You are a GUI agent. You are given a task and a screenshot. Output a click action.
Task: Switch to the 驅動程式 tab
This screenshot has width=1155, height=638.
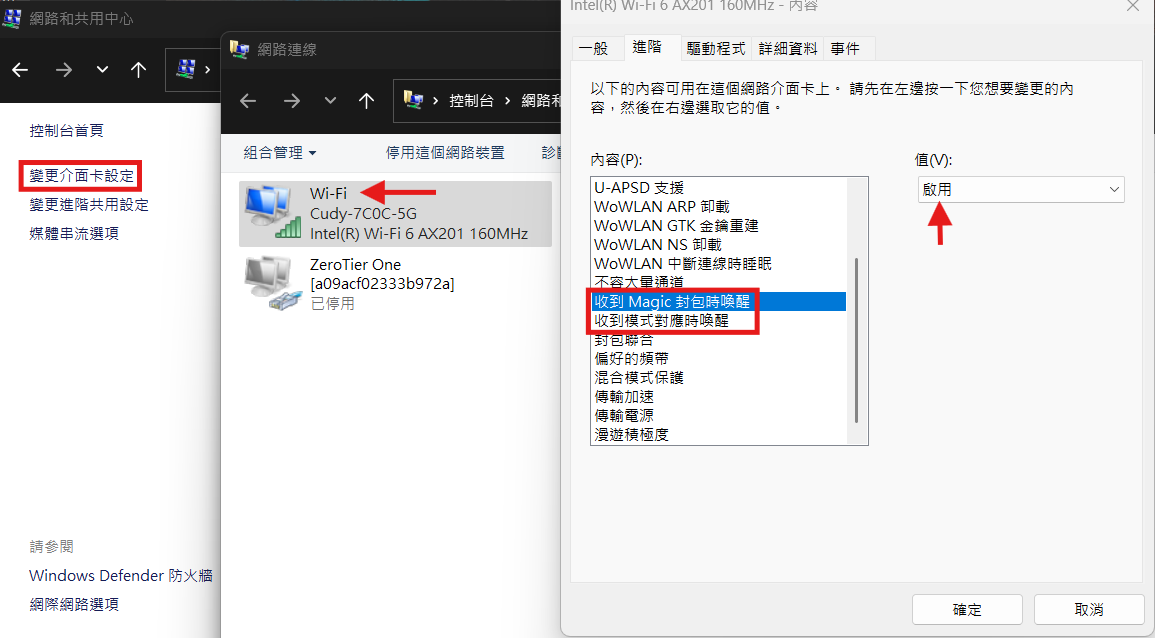click(715, 49)
